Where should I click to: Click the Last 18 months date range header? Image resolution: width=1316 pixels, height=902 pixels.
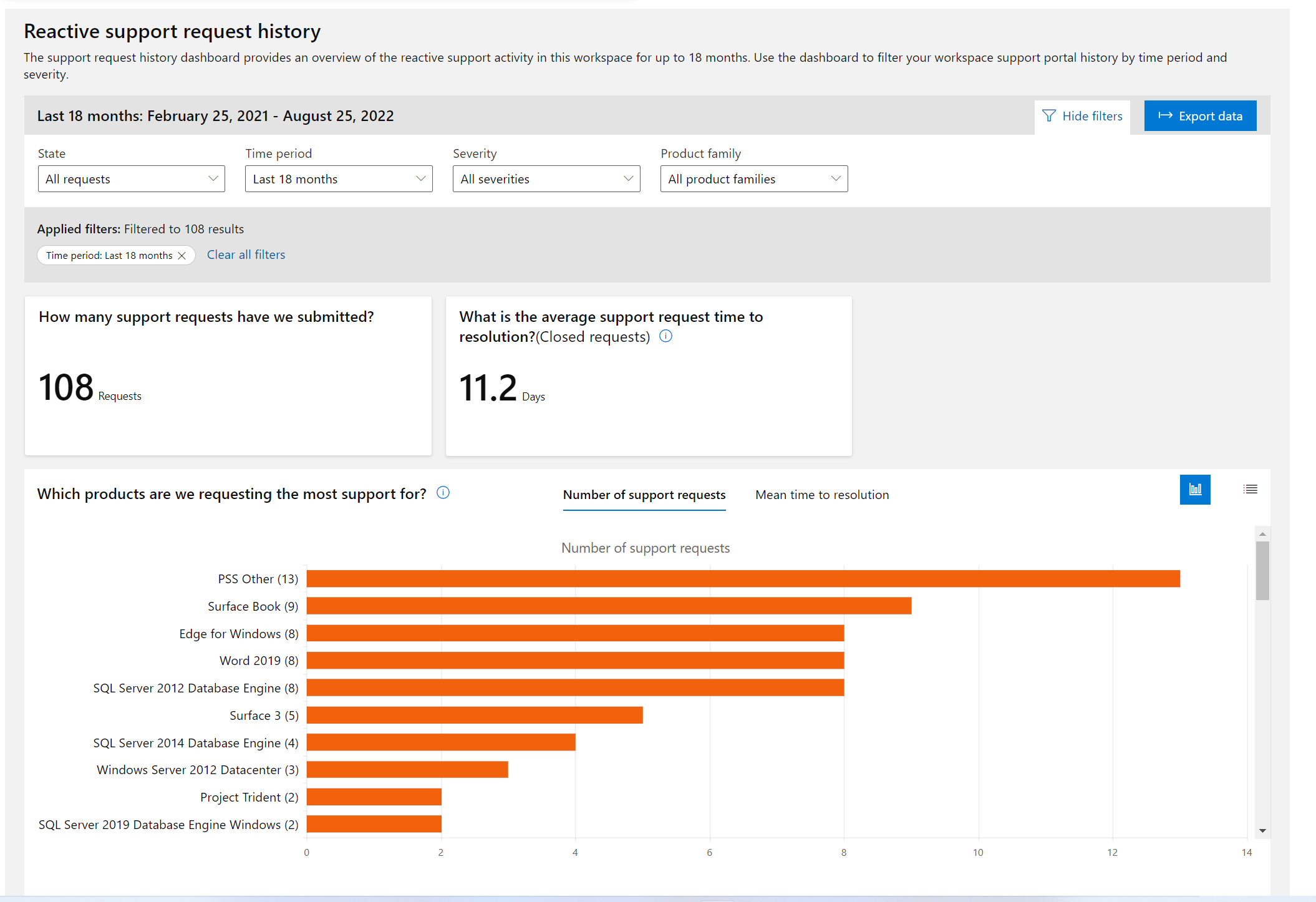coord(215,116)
